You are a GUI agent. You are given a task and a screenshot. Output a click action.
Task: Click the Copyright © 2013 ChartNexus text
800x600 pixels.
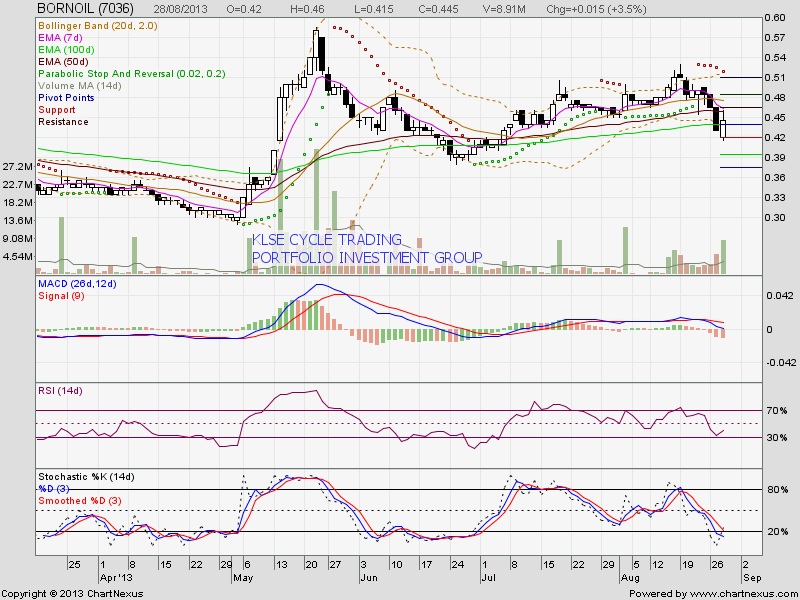point(72,594)
